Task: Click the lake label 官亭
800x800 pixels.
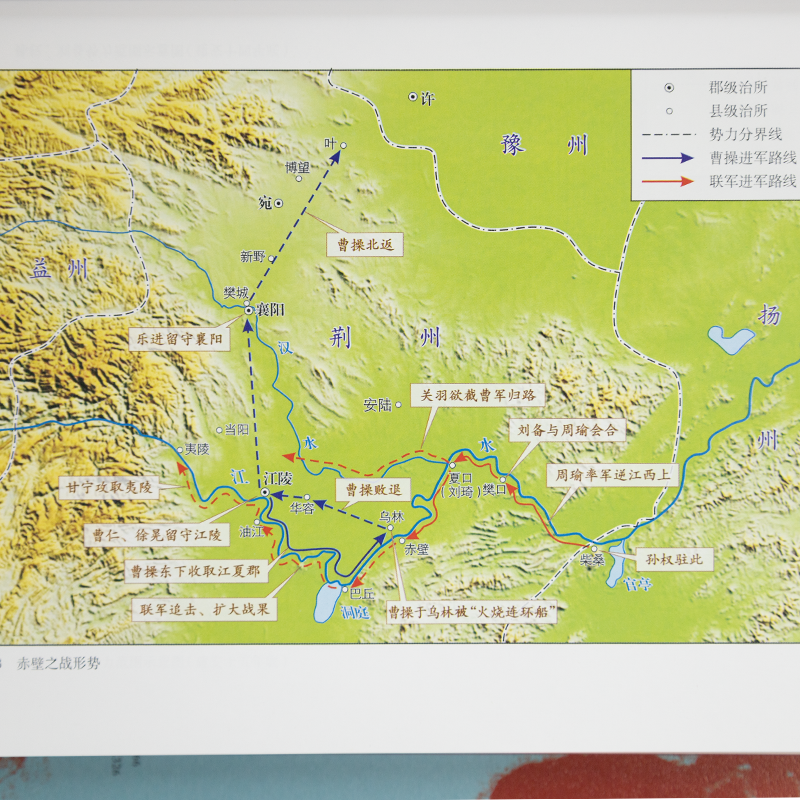Action: pos(637,584)
